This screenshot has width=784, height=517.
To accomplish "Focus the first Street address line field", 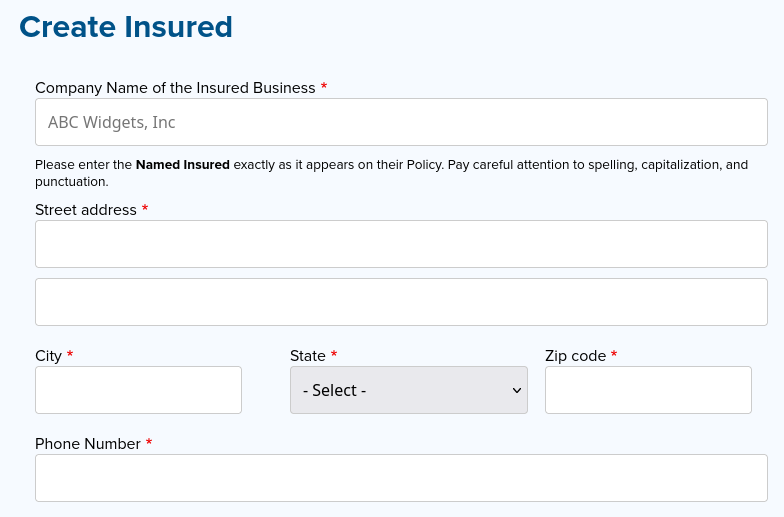I will 401,244.
